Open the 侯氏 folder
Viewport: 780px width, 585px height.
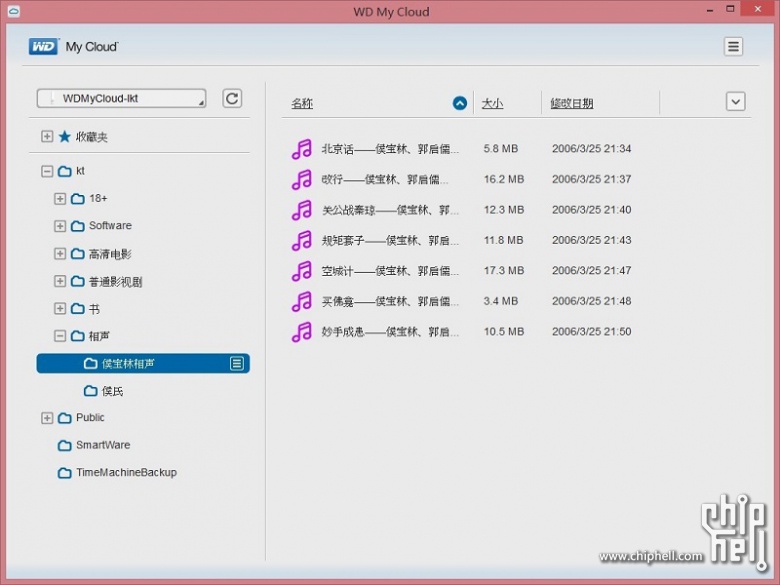(112, 391)
